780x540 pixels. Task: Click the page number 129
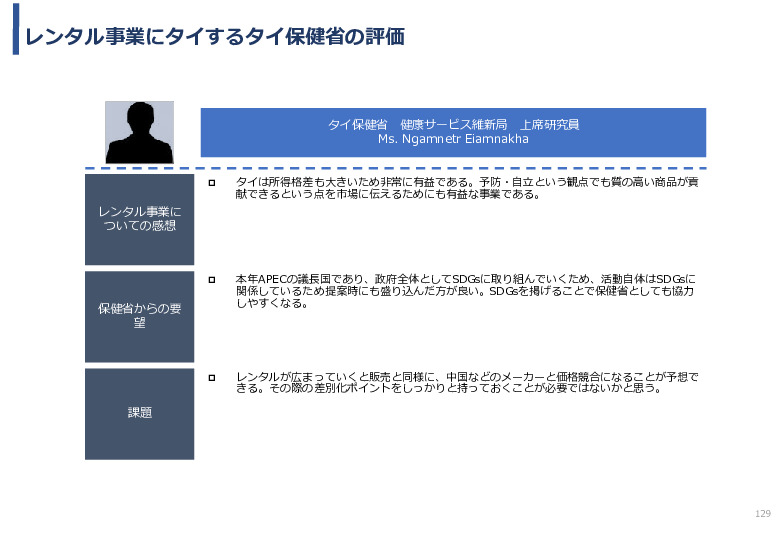point(763,514)
